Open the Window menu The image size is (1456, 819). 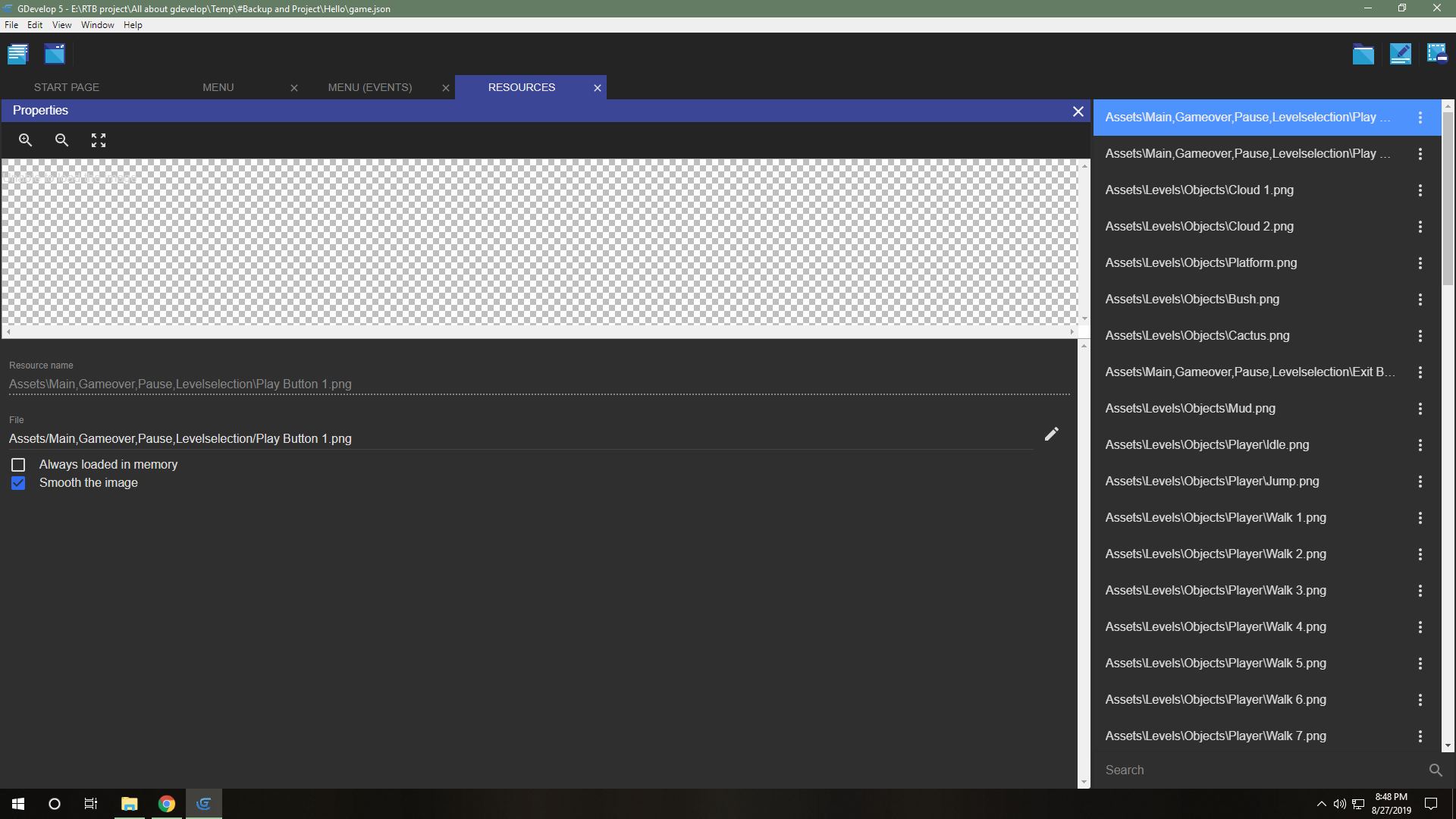[98, 25]
